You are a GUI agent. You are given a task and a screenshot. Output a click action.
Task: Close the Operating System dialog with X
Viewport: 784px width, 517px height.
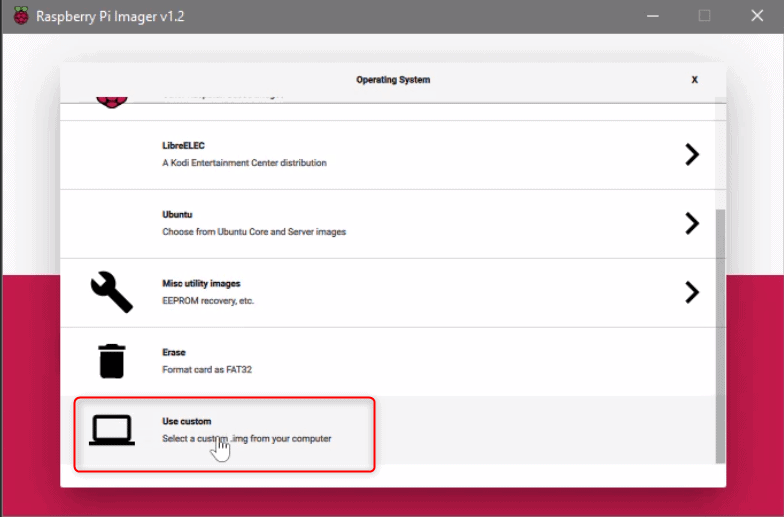(x=694, y=80)
